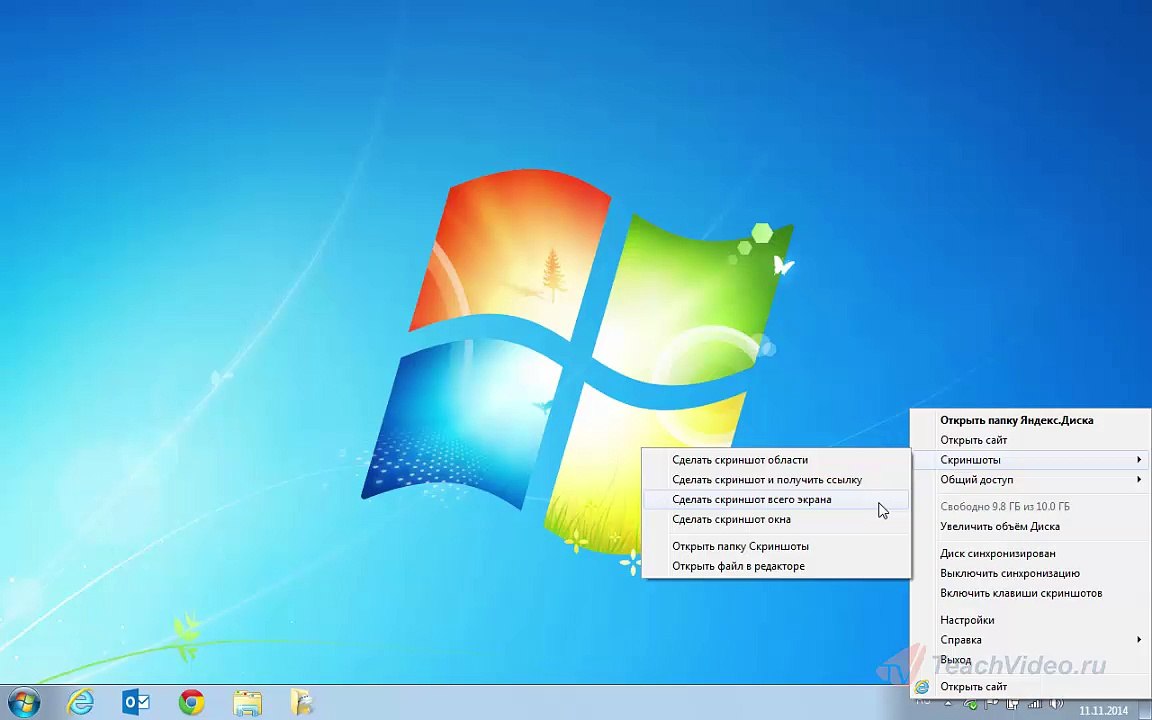The width and height of the screenshot is (1152, 720).
Task: Toggle Включить клавиши скриншотов
Action: click(x=1030, y=594)
